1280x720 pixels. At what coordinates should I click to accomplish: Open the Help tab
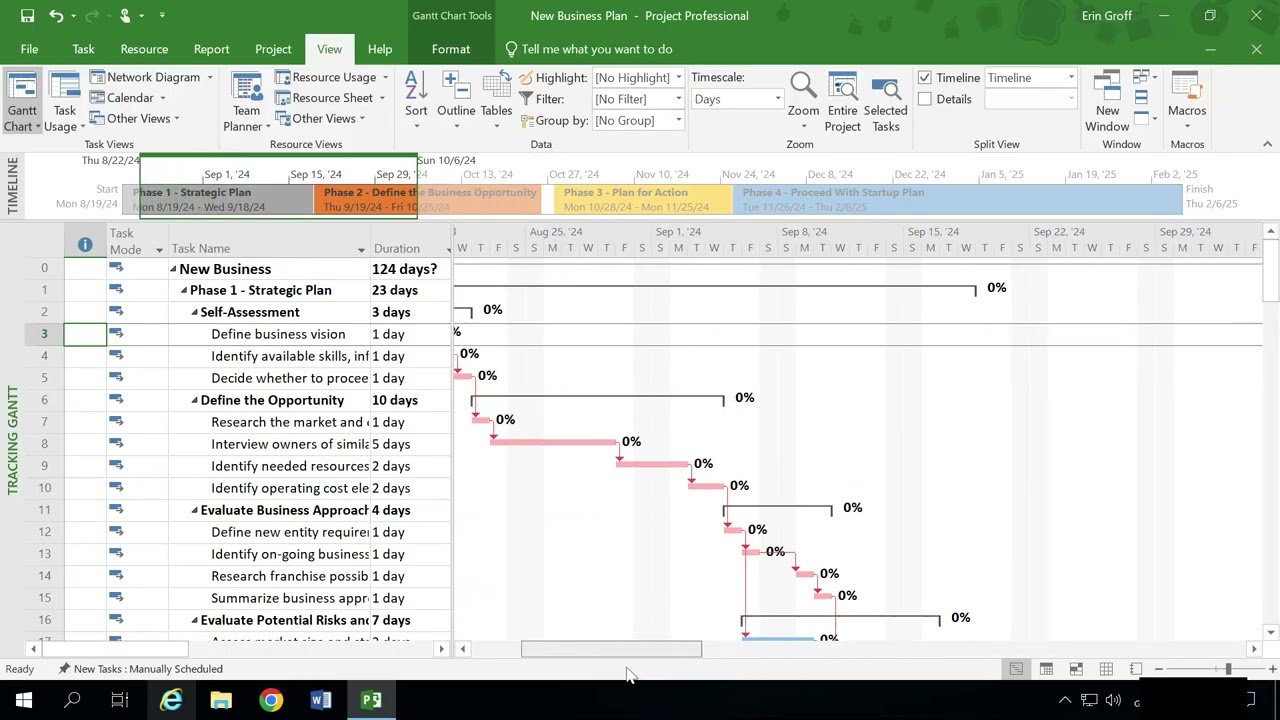[x=380, y=49]
